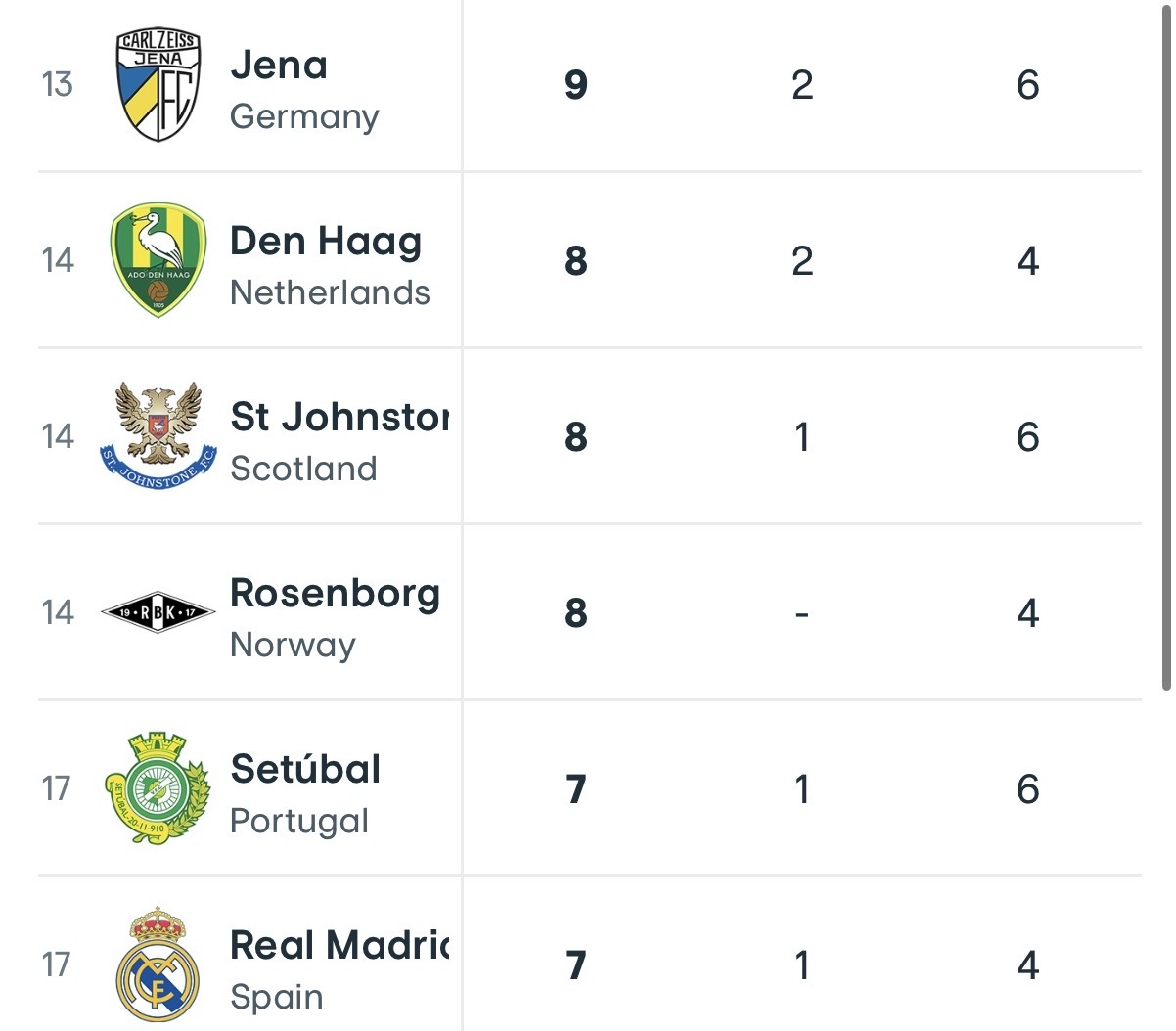The height and width of the screenshot is (1031, 1176).
Task: Click the Setúbal team name
Action: 305,769
